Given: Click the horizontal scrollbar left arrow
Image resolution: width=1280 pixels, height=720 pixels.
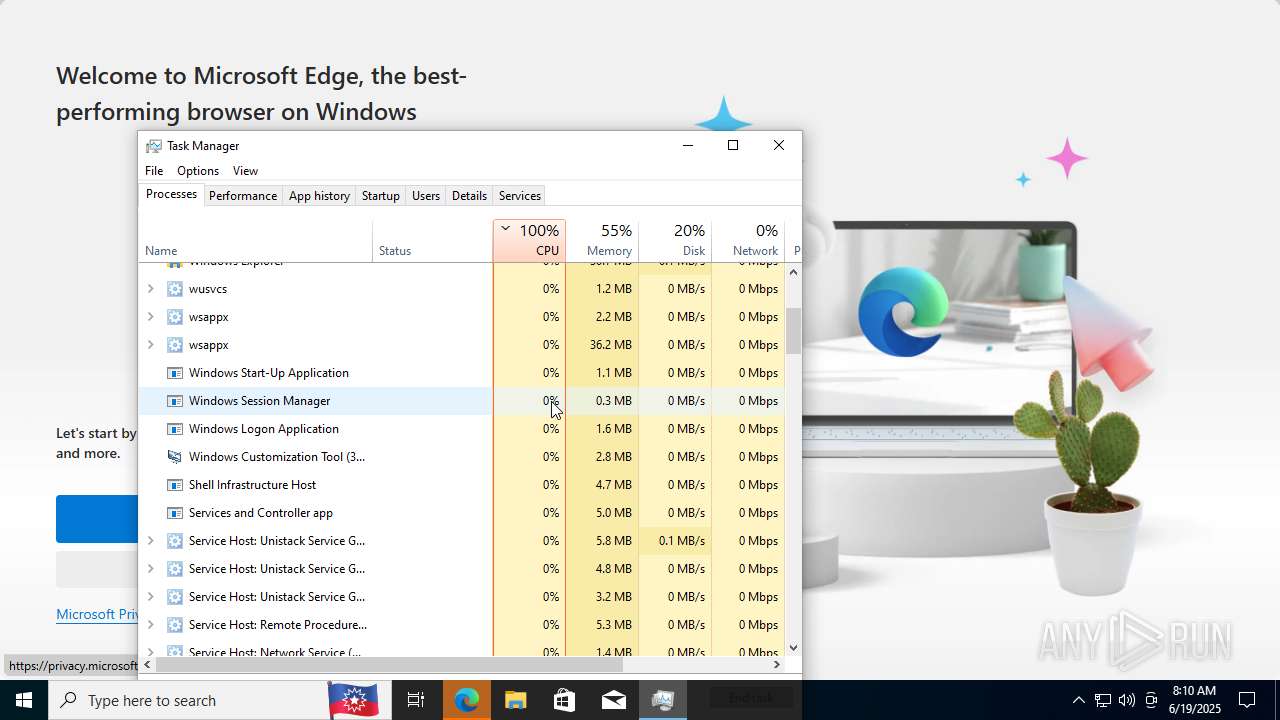Looking at the screenshot, I should pos(148,664).
